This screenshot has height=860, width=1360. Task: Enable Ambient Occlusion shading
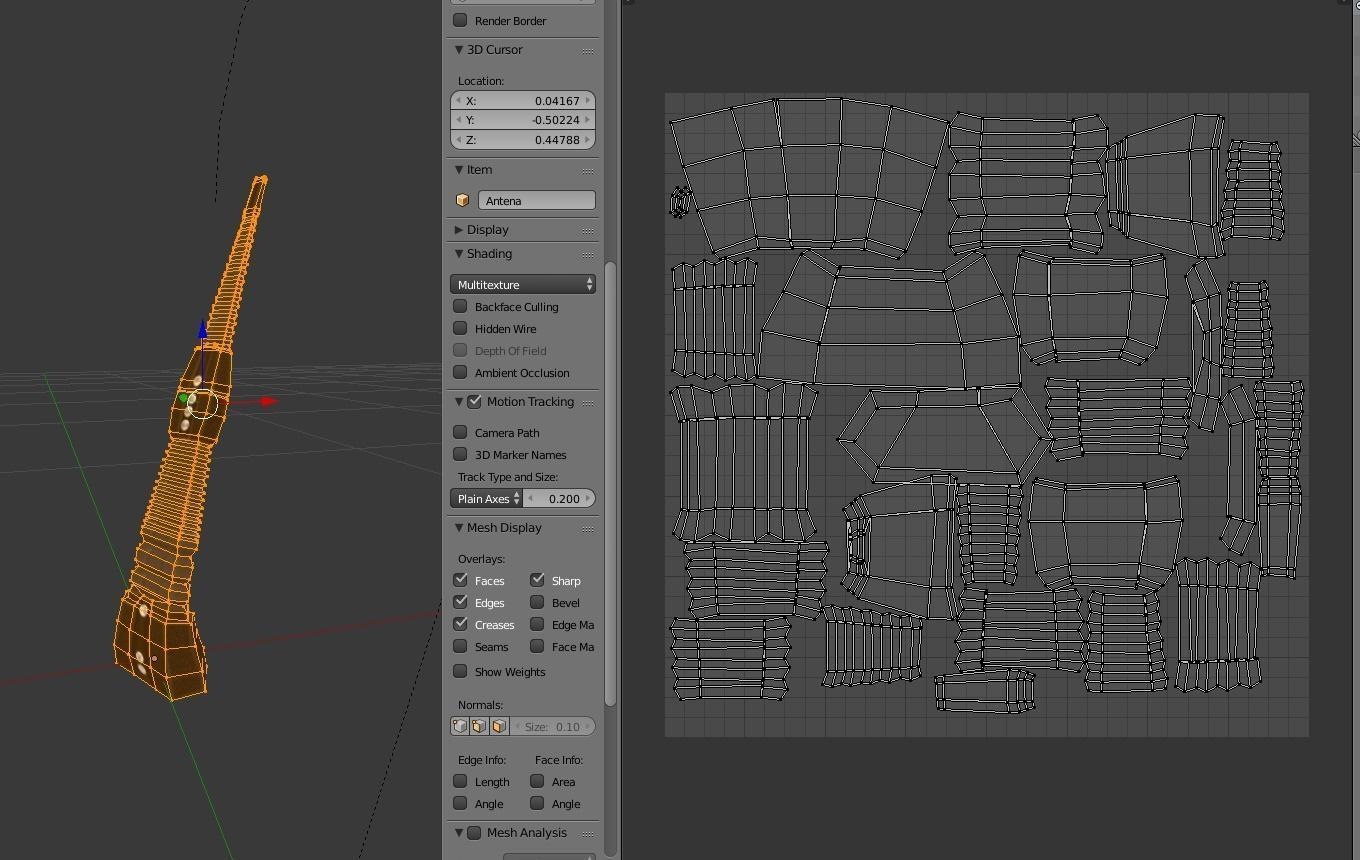point(460,372)
